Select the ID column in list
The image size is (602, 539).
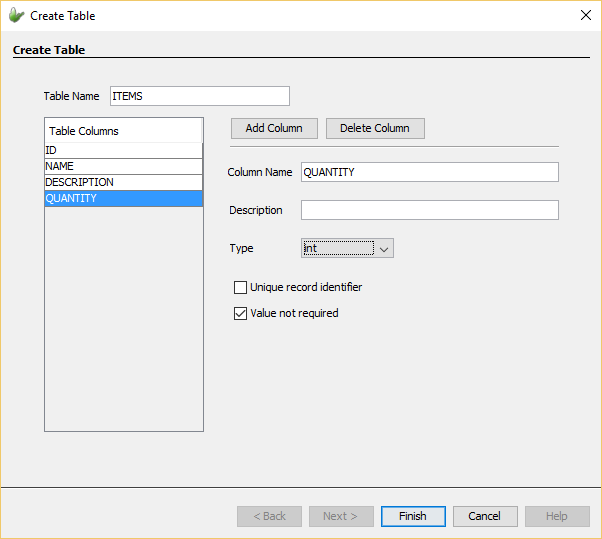coord(123,150)
